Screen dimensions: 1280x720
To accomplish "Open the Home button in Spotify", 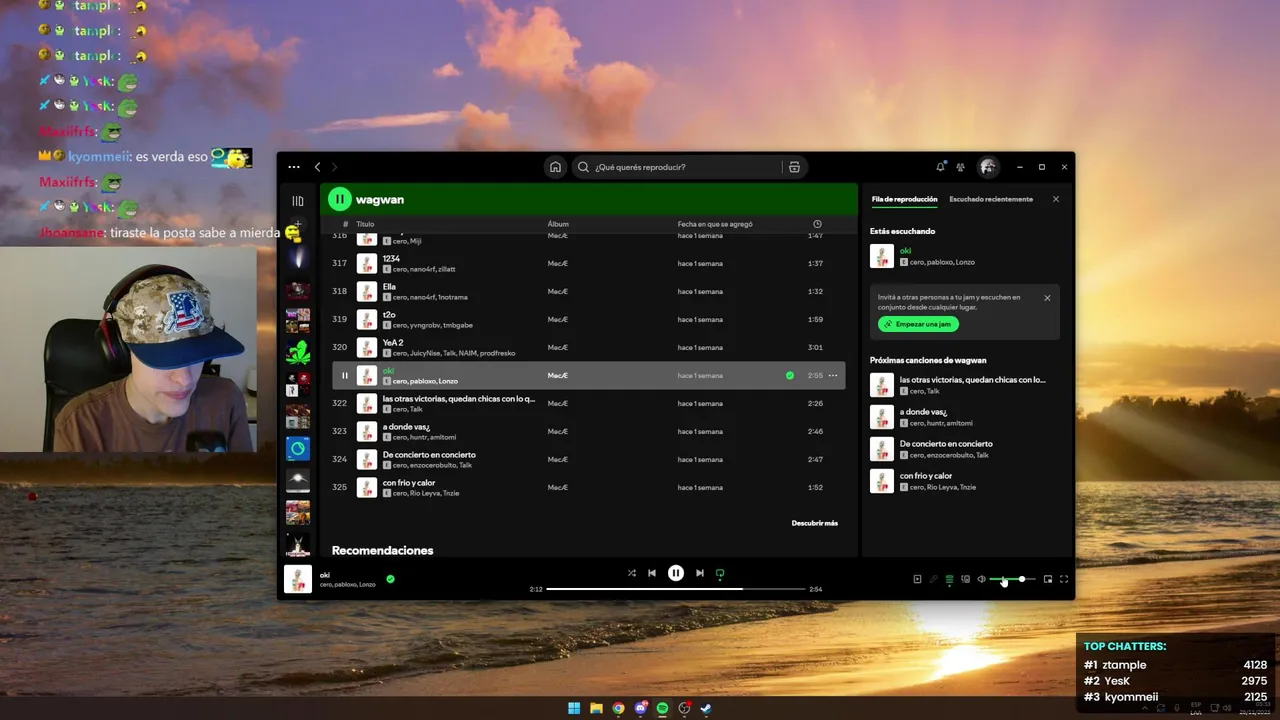I will click(x=555, y=167).
